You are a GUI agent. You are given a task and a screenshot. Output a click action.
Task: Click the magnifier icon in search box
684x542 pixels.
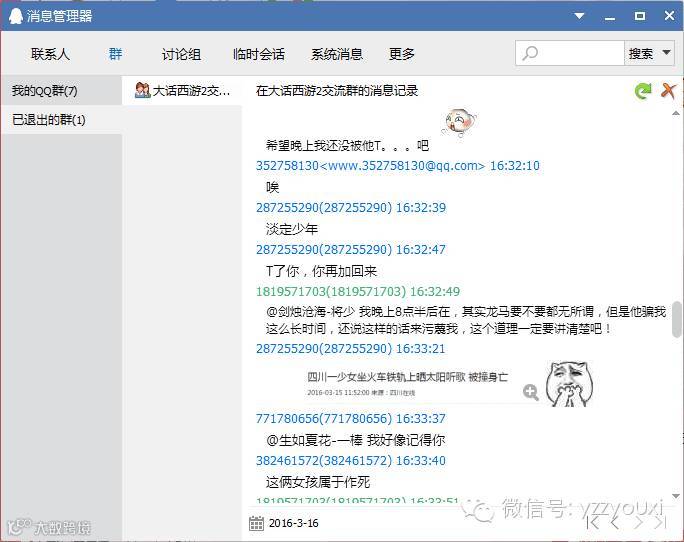click(530, 54)
